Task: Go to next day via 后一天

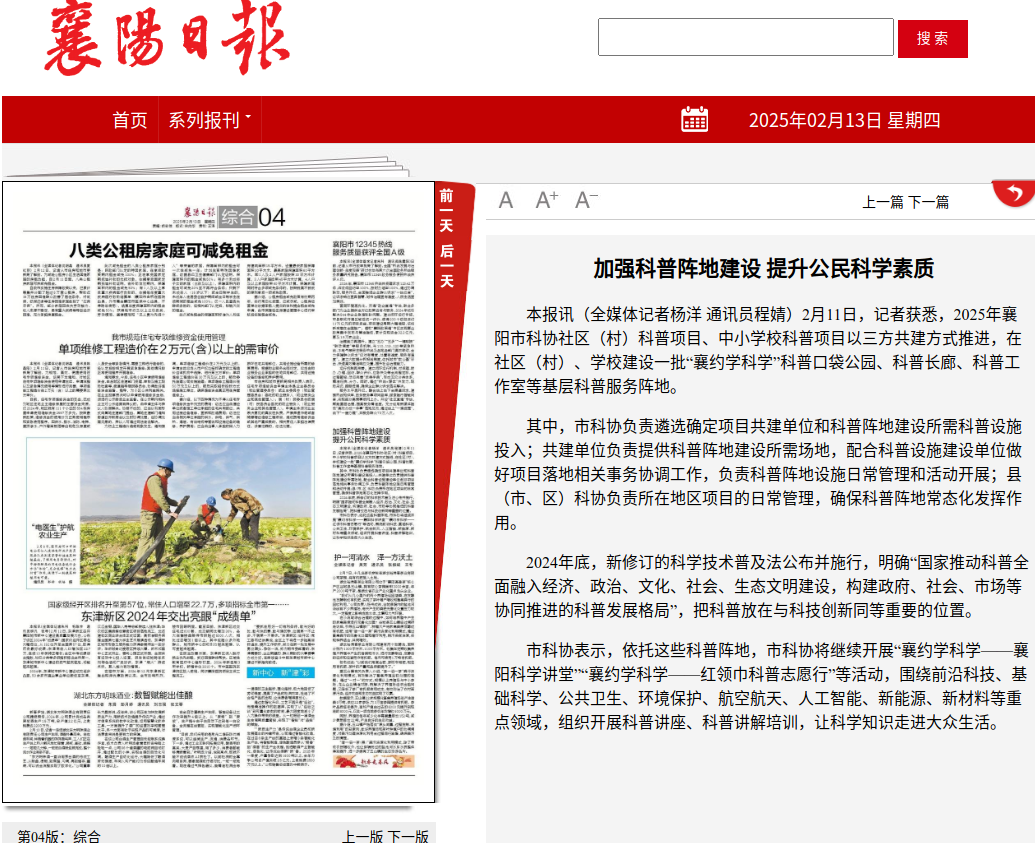Action: pos(446,266)
